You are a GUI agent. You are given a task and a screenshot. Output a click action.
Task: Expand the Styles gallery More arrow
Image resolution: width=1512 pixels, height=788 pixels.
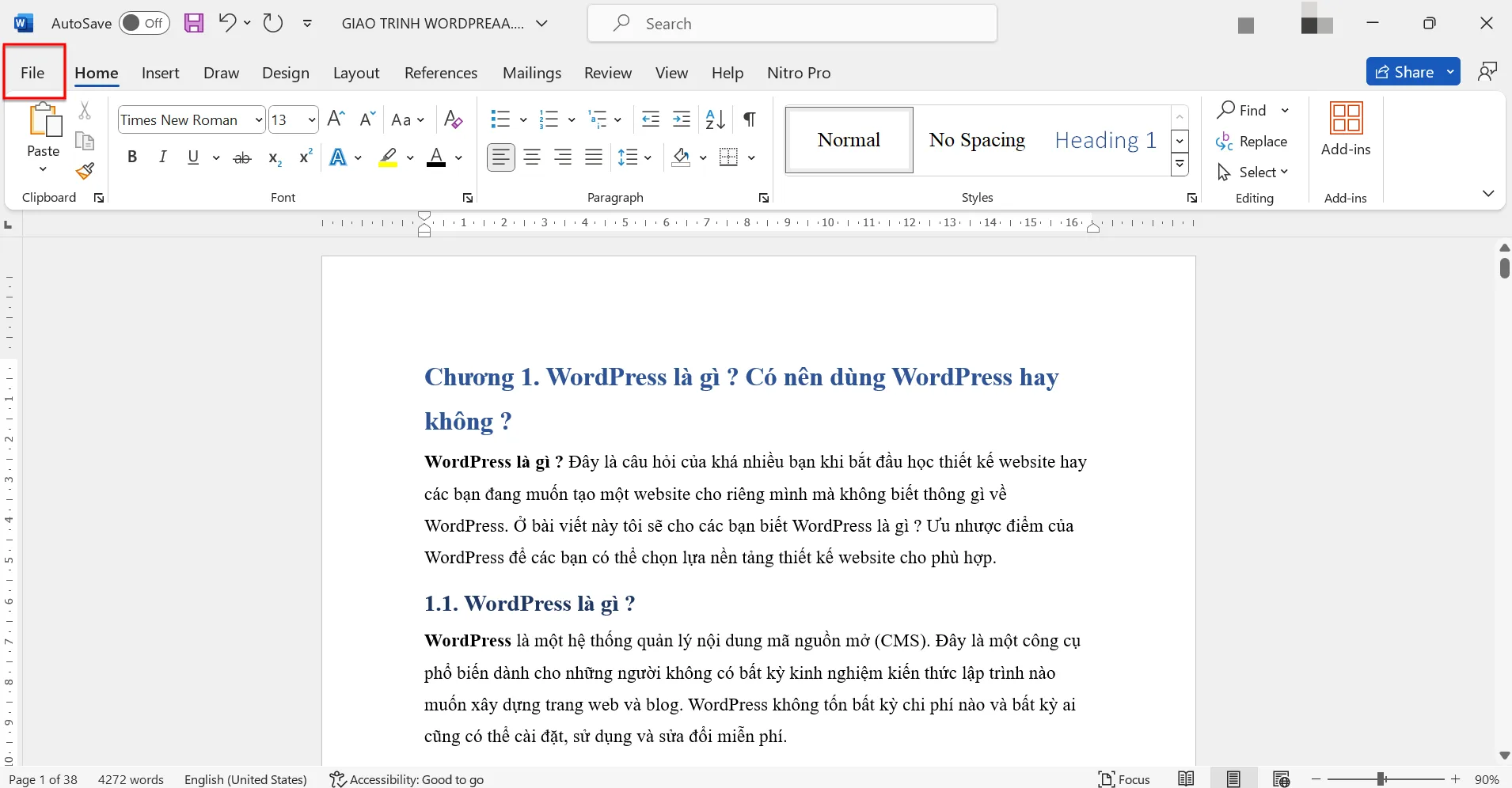(1180, 165)
